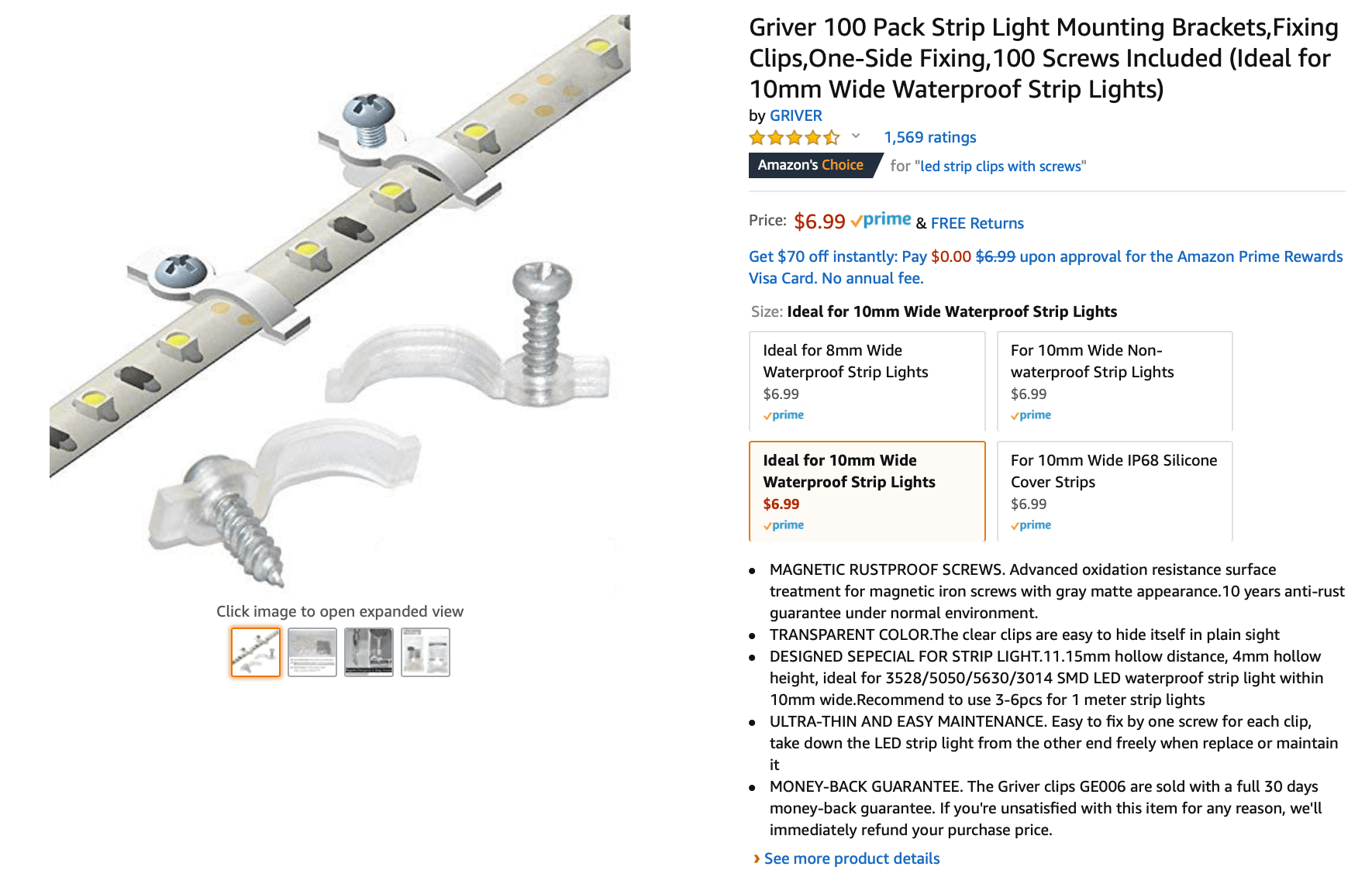
Task: Open "led strip clips with screws" search link
Action: (1001, 166)
